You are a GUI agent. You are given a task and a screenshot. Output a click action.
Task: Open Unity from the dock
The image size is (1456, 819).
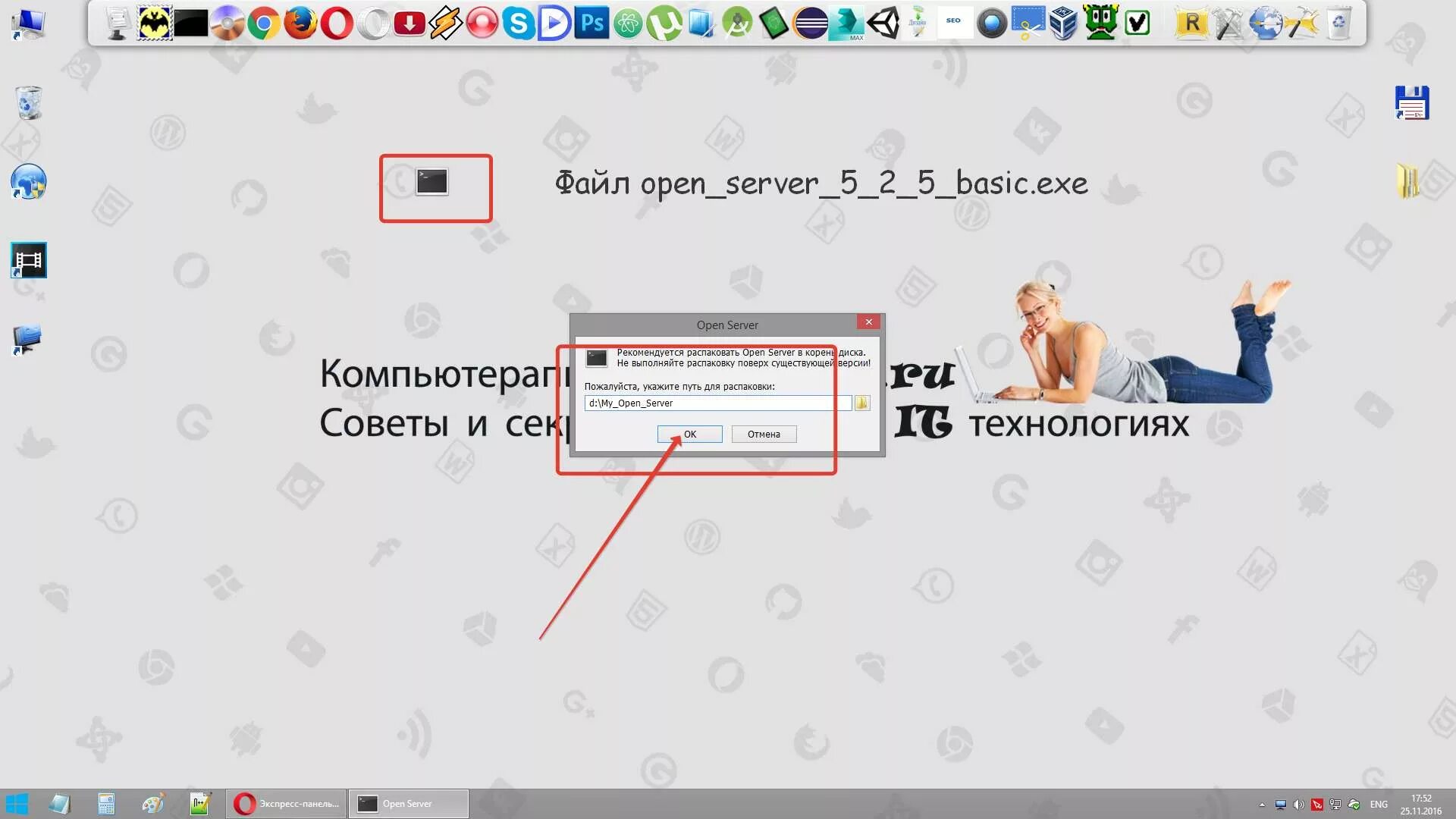tap(883, 24)
